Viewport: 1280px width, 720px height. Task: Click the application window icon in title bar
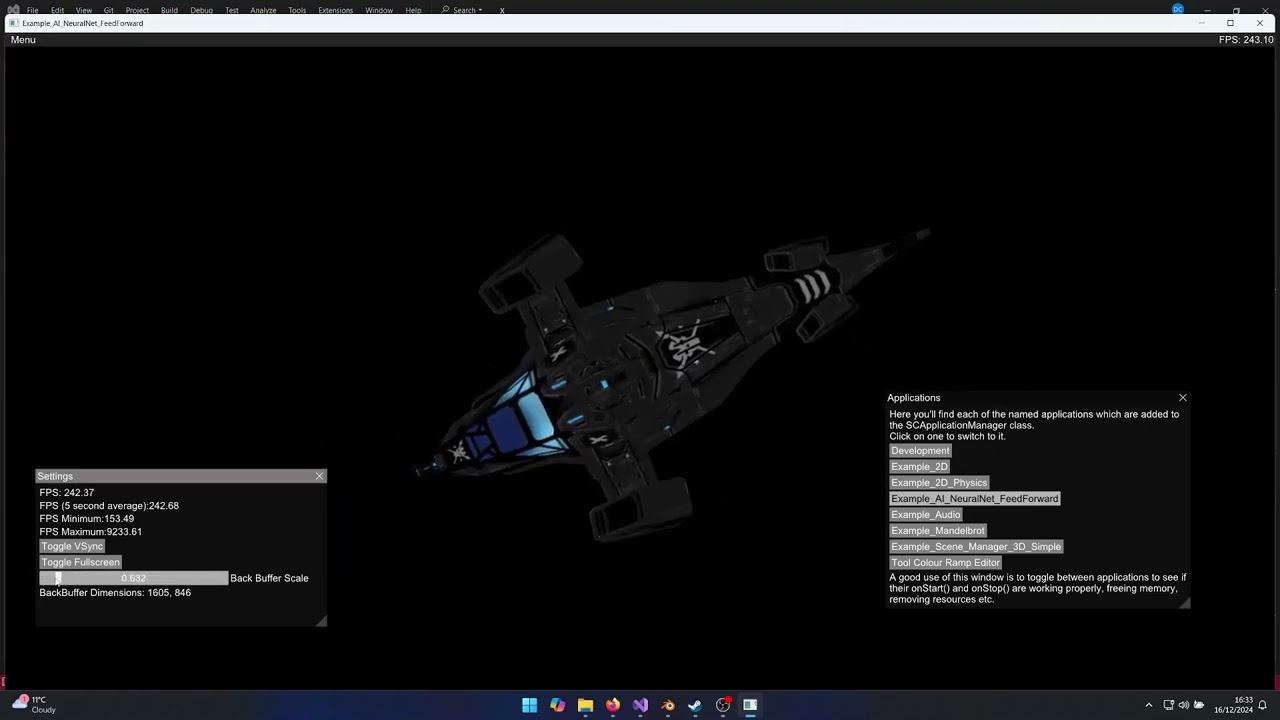click(x=14, y=23)
